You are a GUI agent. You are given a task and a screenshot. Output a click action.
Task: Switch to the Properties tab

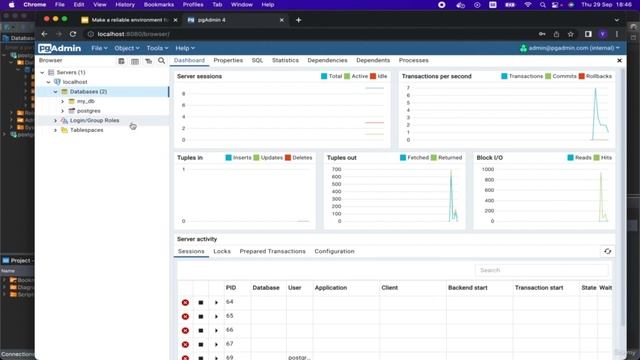coord(228,60)
